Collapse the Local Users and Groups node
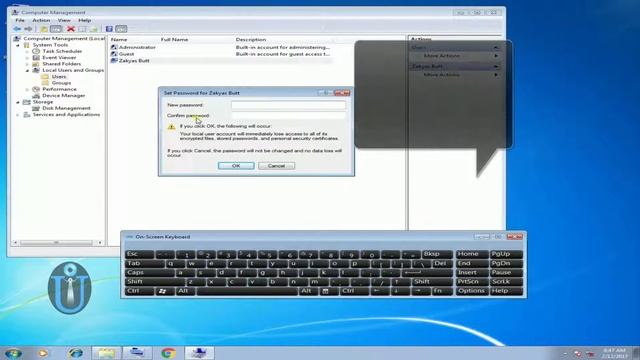The width and height of the screenshot is (640, 360). click(27, 70)
